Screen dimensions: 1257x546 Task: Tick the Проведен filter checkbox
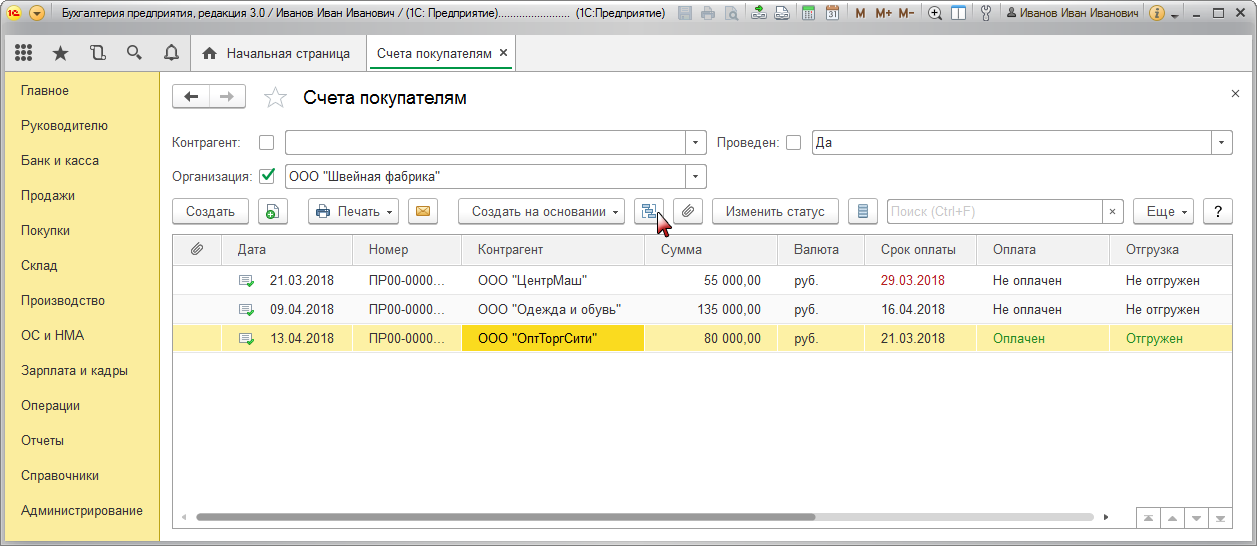pos(794,142)
